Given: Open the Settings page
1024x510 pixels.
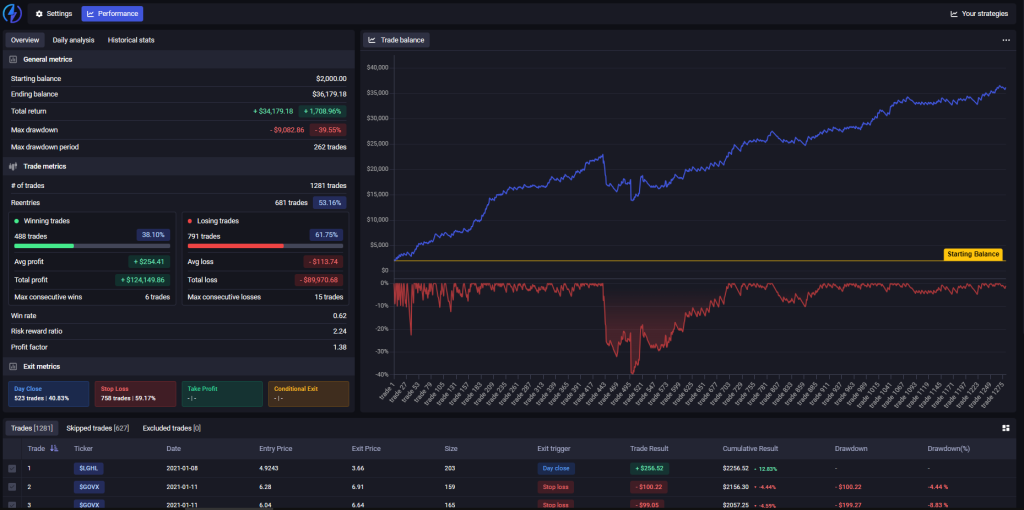Looking at the screenshot, I should 54,14.
